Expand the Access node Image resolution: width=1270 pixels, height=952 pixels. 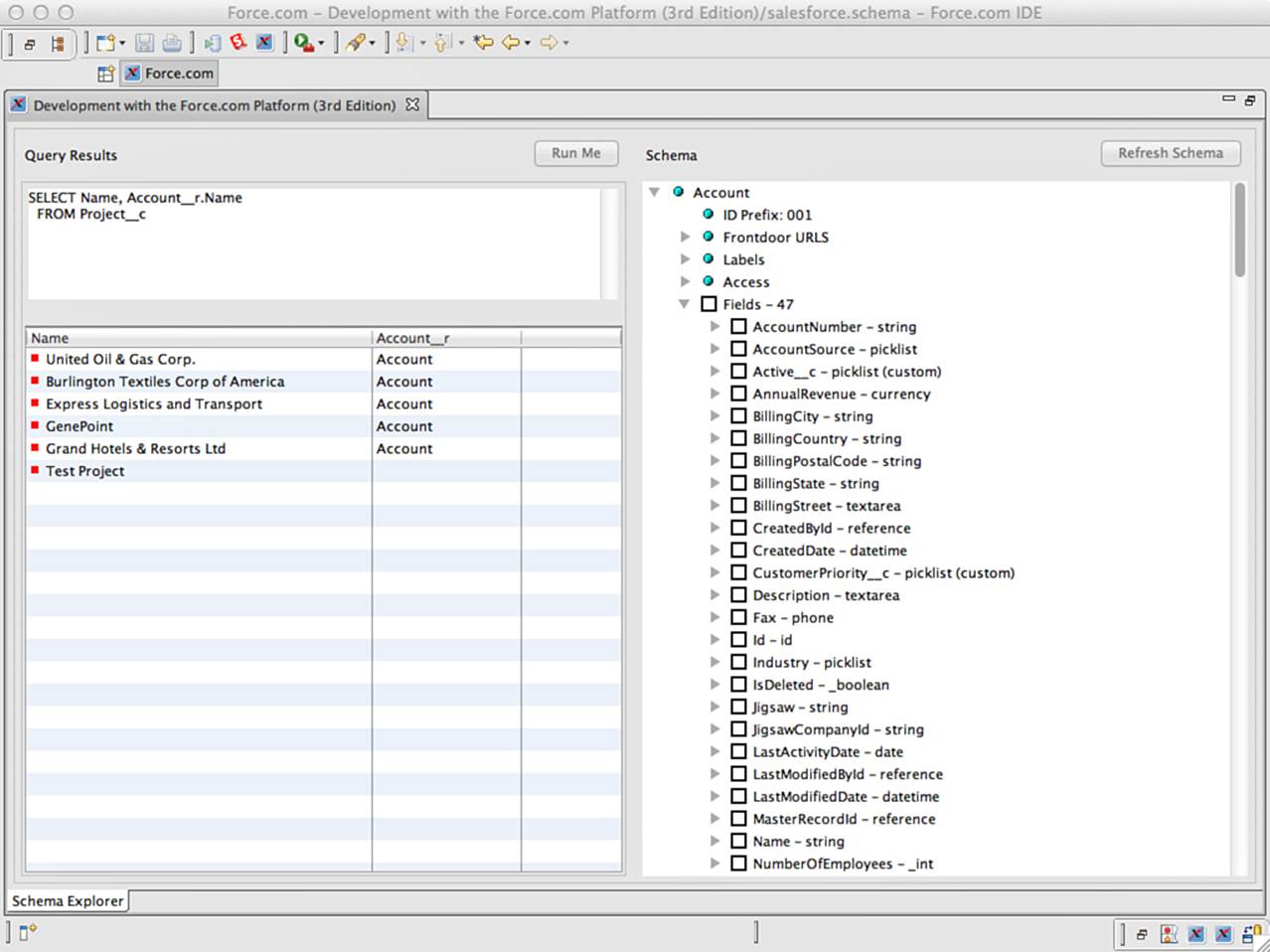coord(685,281)
